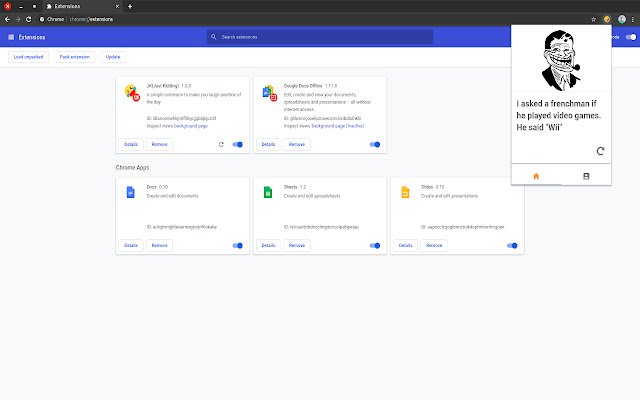Open the Chrome profile avatar
Image resolution: width=640 pixels, height=400 pixels.
click(622, 19)
